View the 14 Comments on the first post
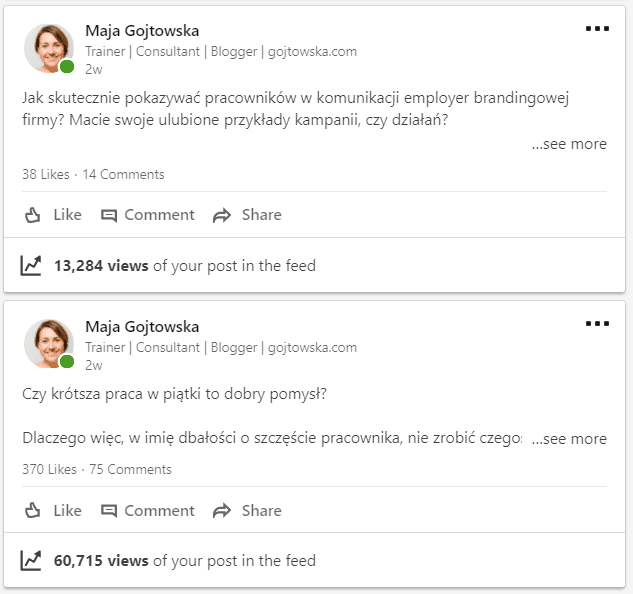Screen dimensions: 633x594 (123, 174)
